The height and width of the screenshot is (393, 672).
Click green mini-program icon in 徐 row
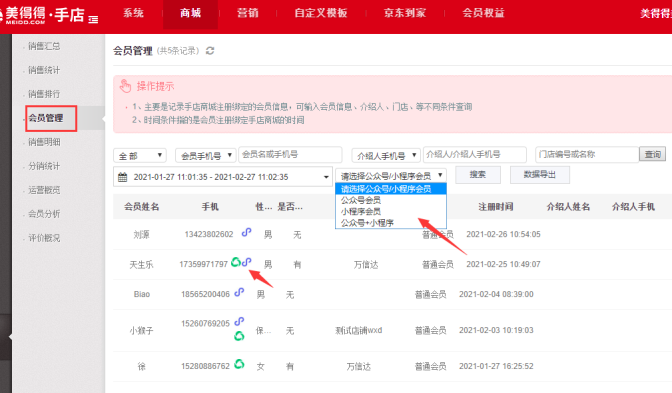tap(240, 364)
